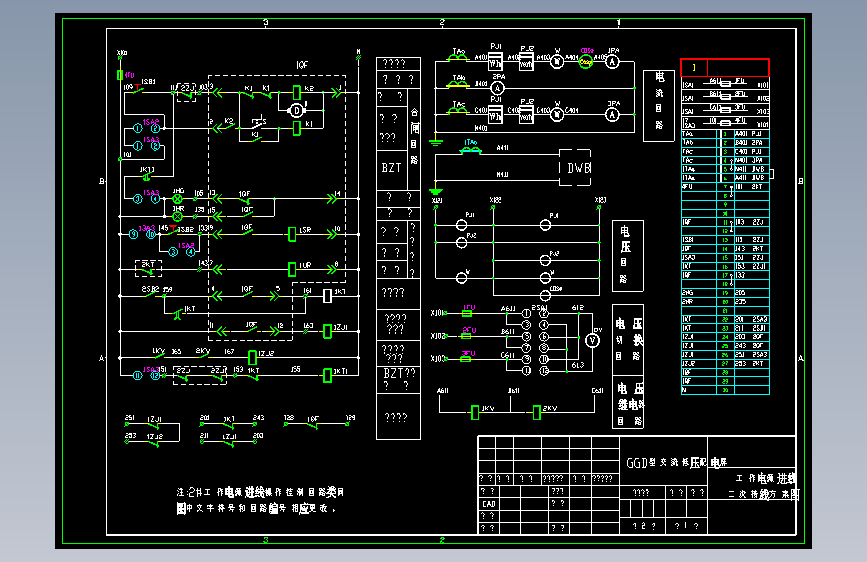Click the 1ZJ1 relay coil
The width and height of the screenshot is (867, 562).
(327, 331)
